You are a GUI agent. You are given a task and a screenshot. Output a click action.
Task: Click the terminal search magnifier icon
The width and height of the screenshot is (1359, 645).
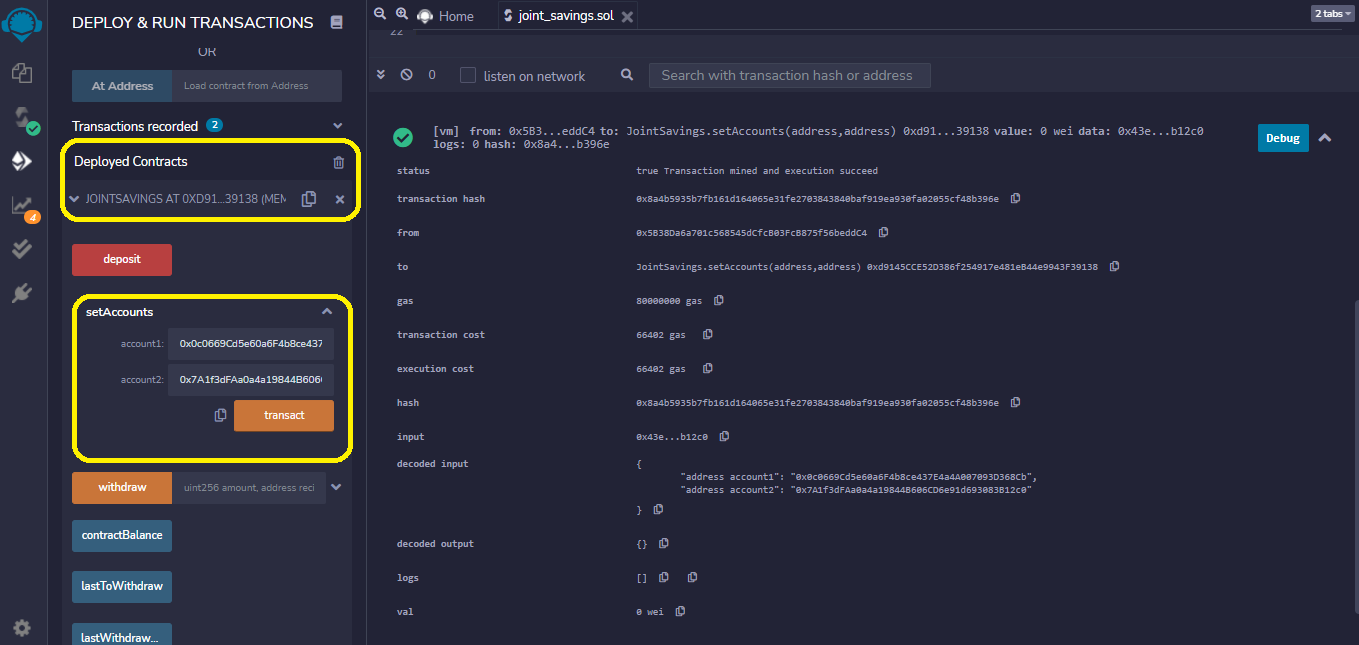(627, 75)
